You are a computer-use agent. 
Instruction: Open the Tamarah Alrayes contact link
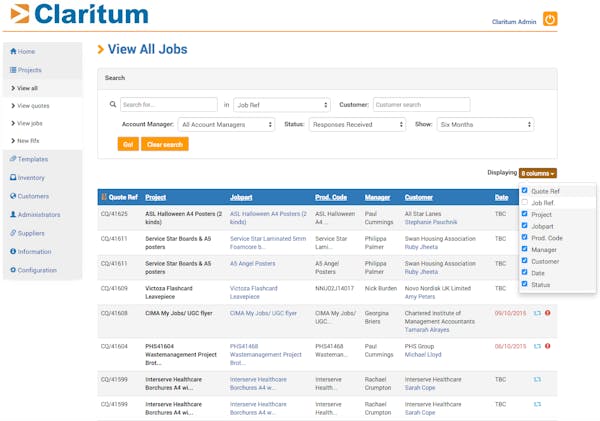(x=427, y=330)
